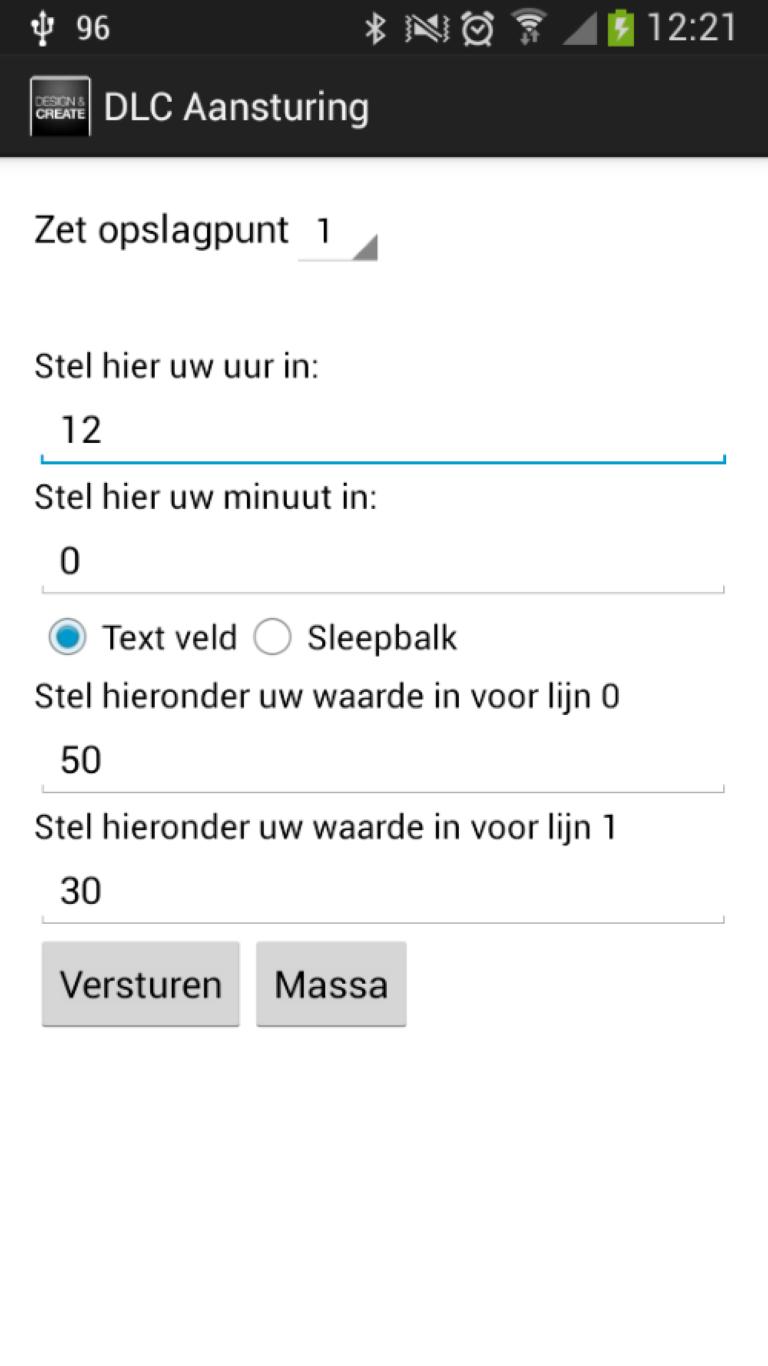
Task: Click the lijn 1 value field
Action: 383,891
